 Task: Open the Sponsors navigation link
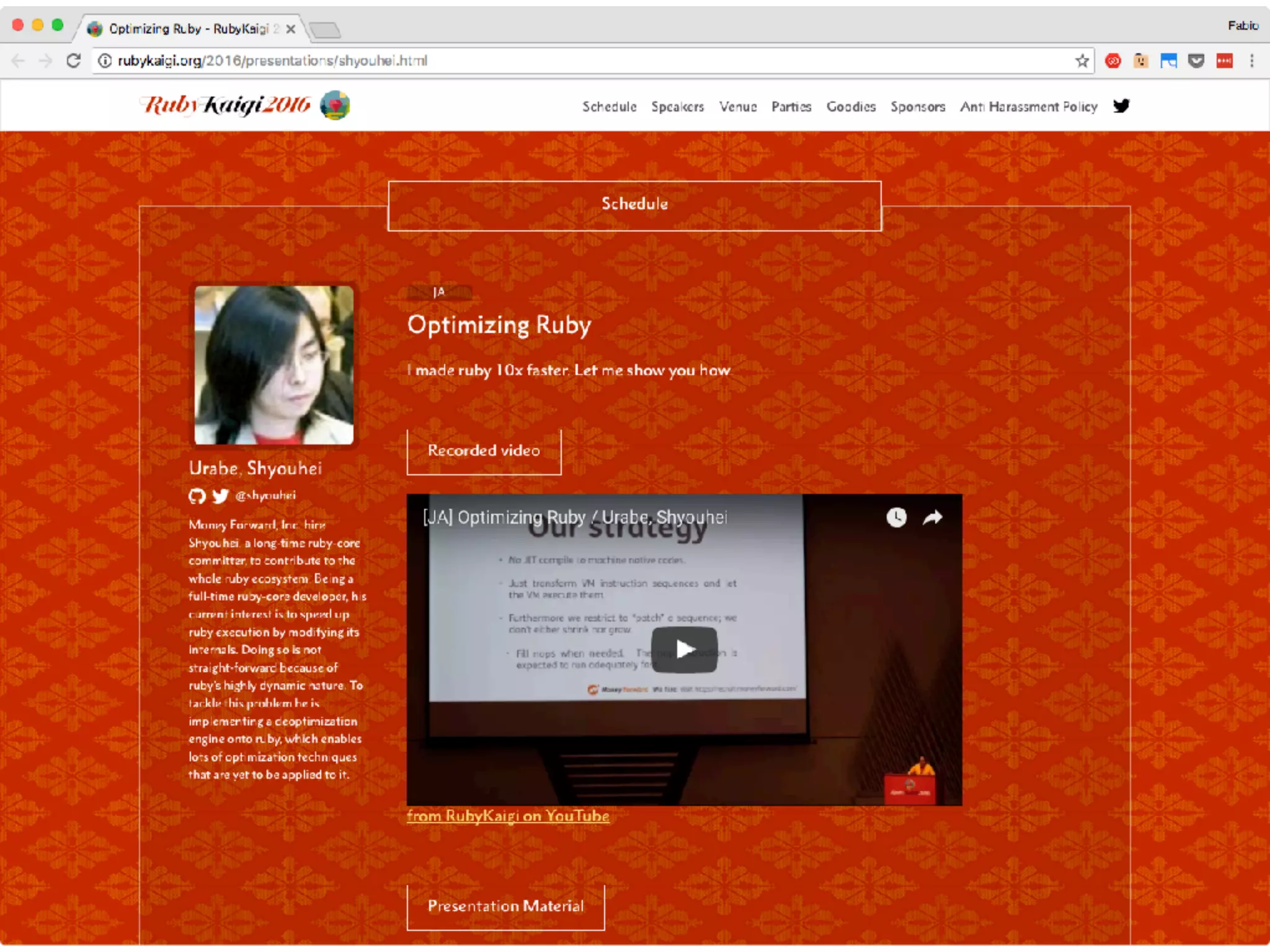[x=918, y=107]
